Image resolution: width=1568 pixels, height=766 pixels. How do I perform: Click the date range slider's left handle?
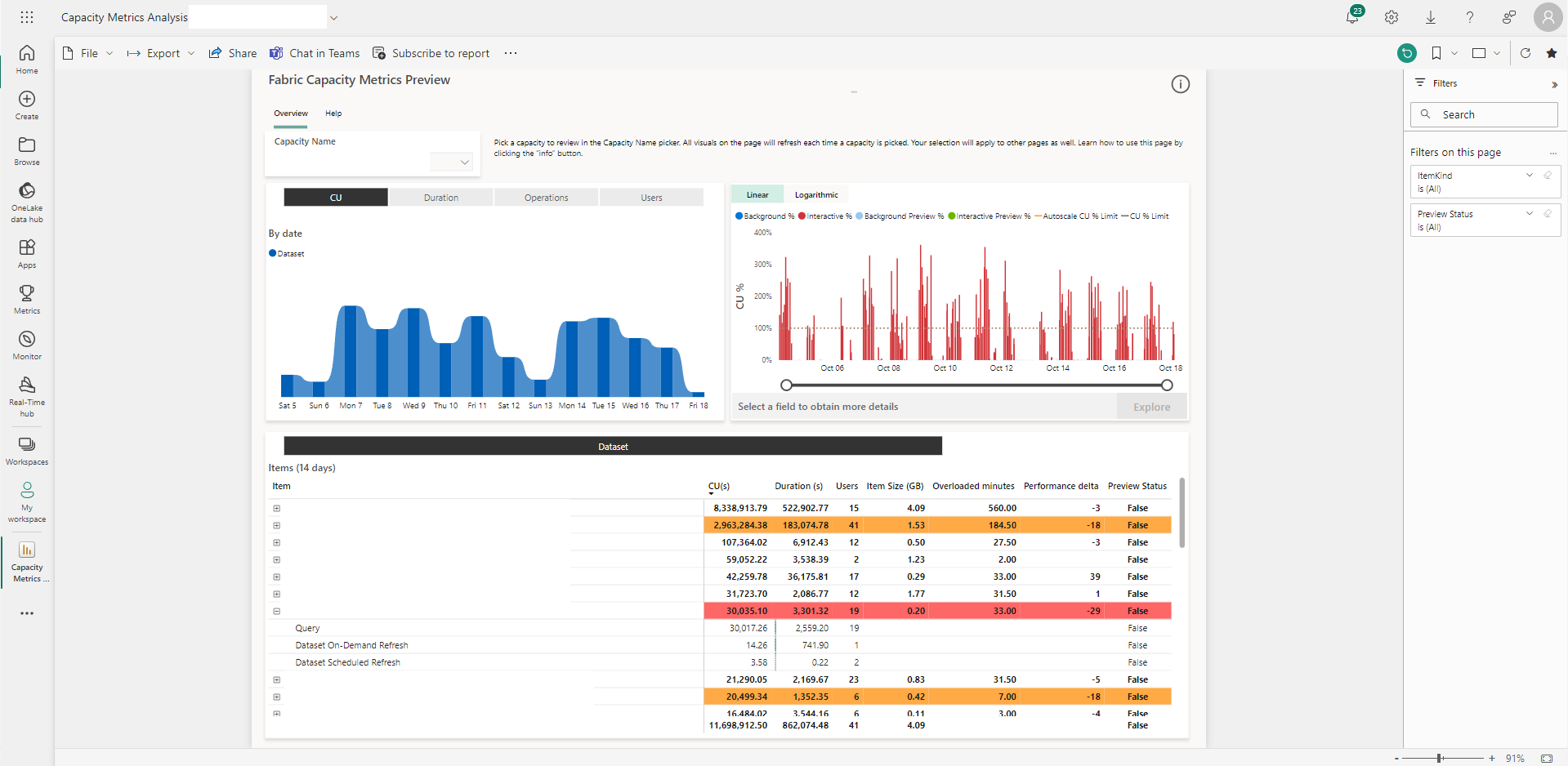coord(786,385)
